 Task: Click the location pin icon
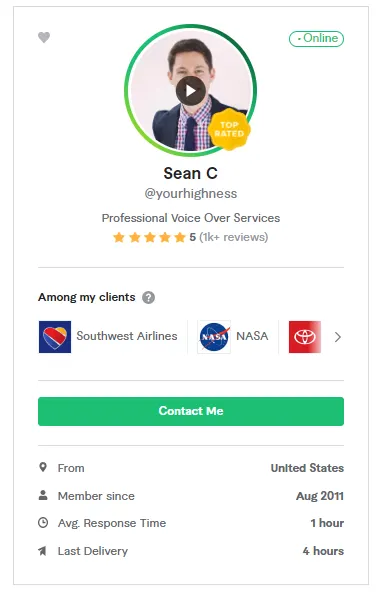point(43,467)
